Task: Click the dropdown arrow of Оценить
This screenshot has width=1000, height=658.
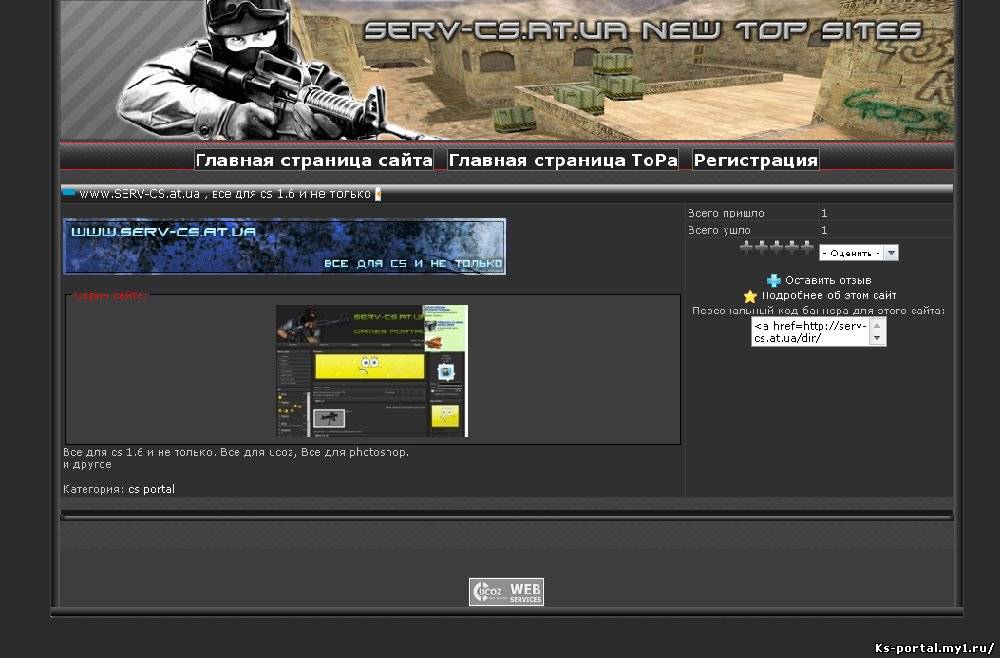Action: (892, 253)
